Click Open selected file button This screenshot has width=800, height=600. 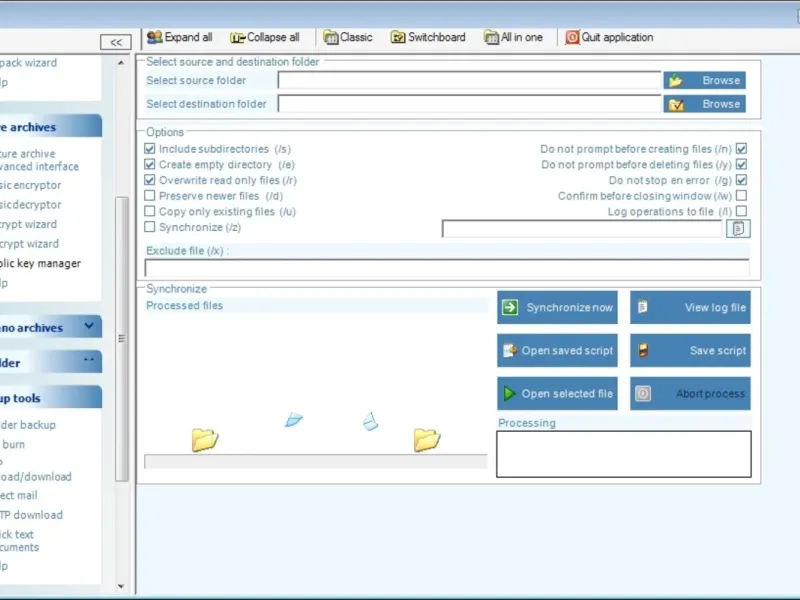(557, 393)
